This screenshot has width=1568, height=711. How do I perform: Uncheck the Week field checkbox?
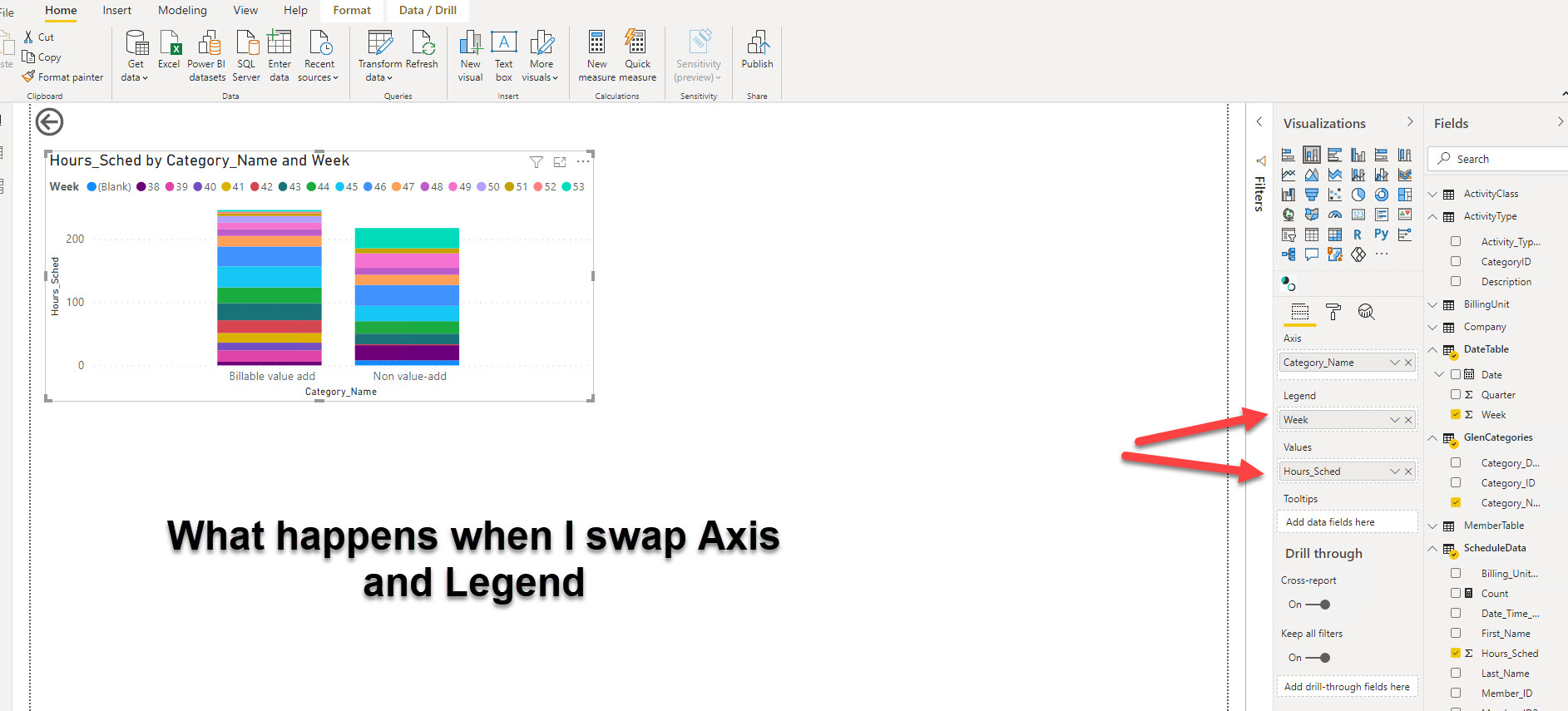pos(1456,415)
